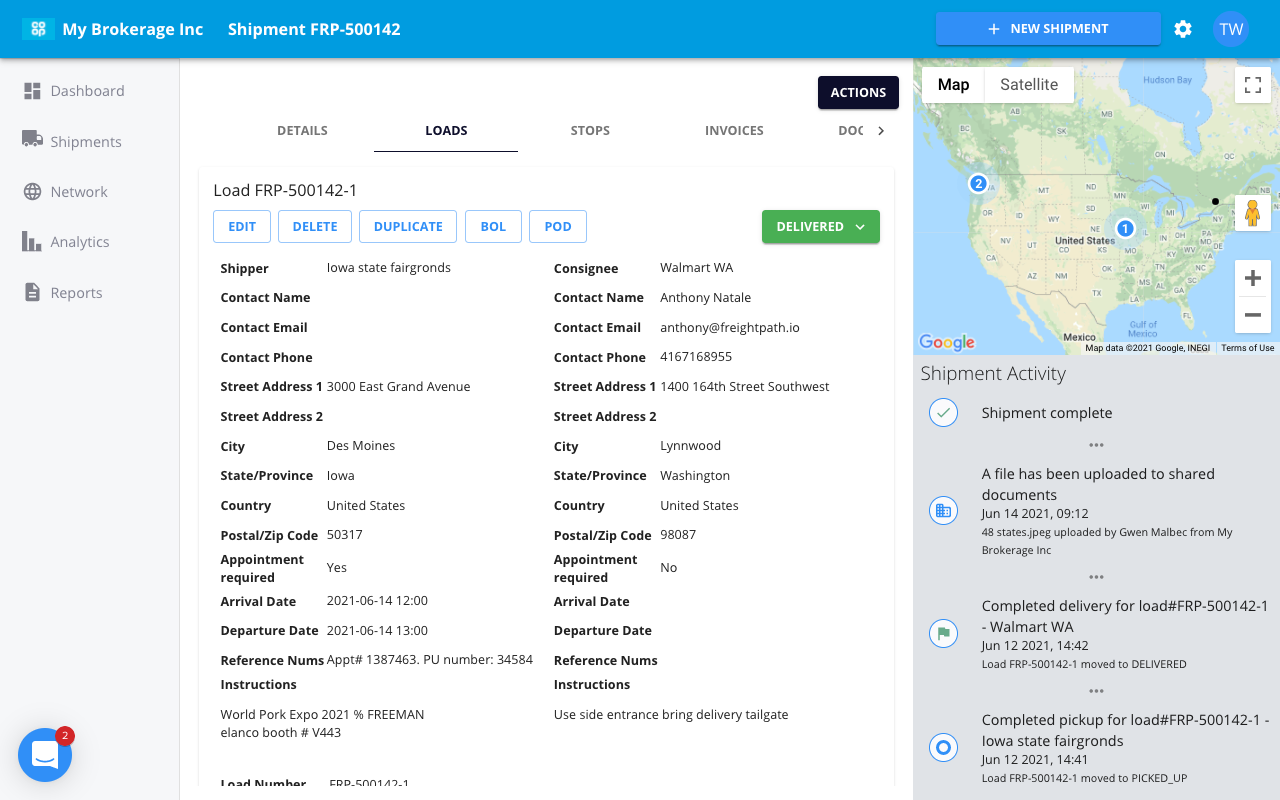Click the My Brokerage Inc logo
1280x800 pixels.
click(38, 29)
